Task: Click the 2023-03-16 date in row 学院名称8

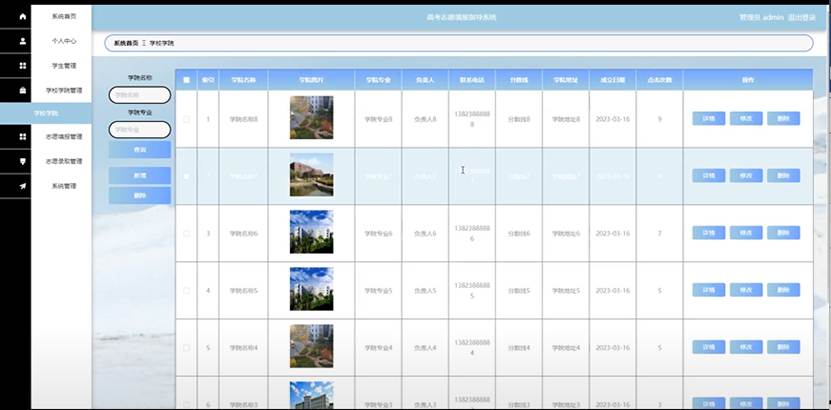Action: coord(613,119)
